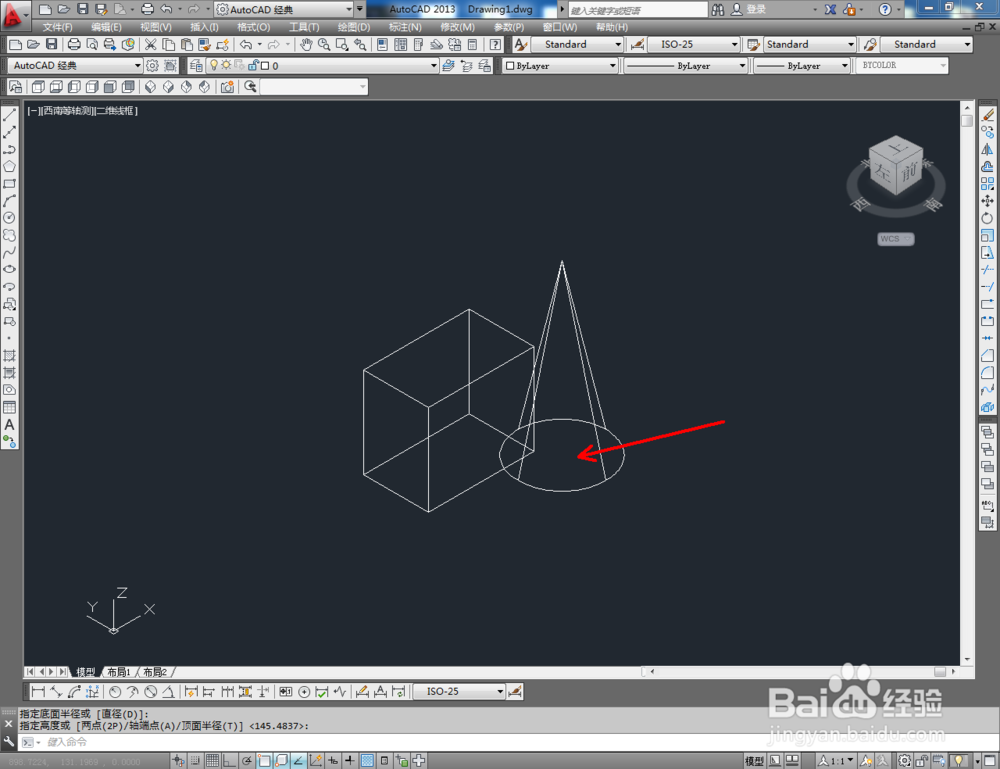Open the 修改(M) menu
Screen dimensions: 1000x769
tap(457, 27)
